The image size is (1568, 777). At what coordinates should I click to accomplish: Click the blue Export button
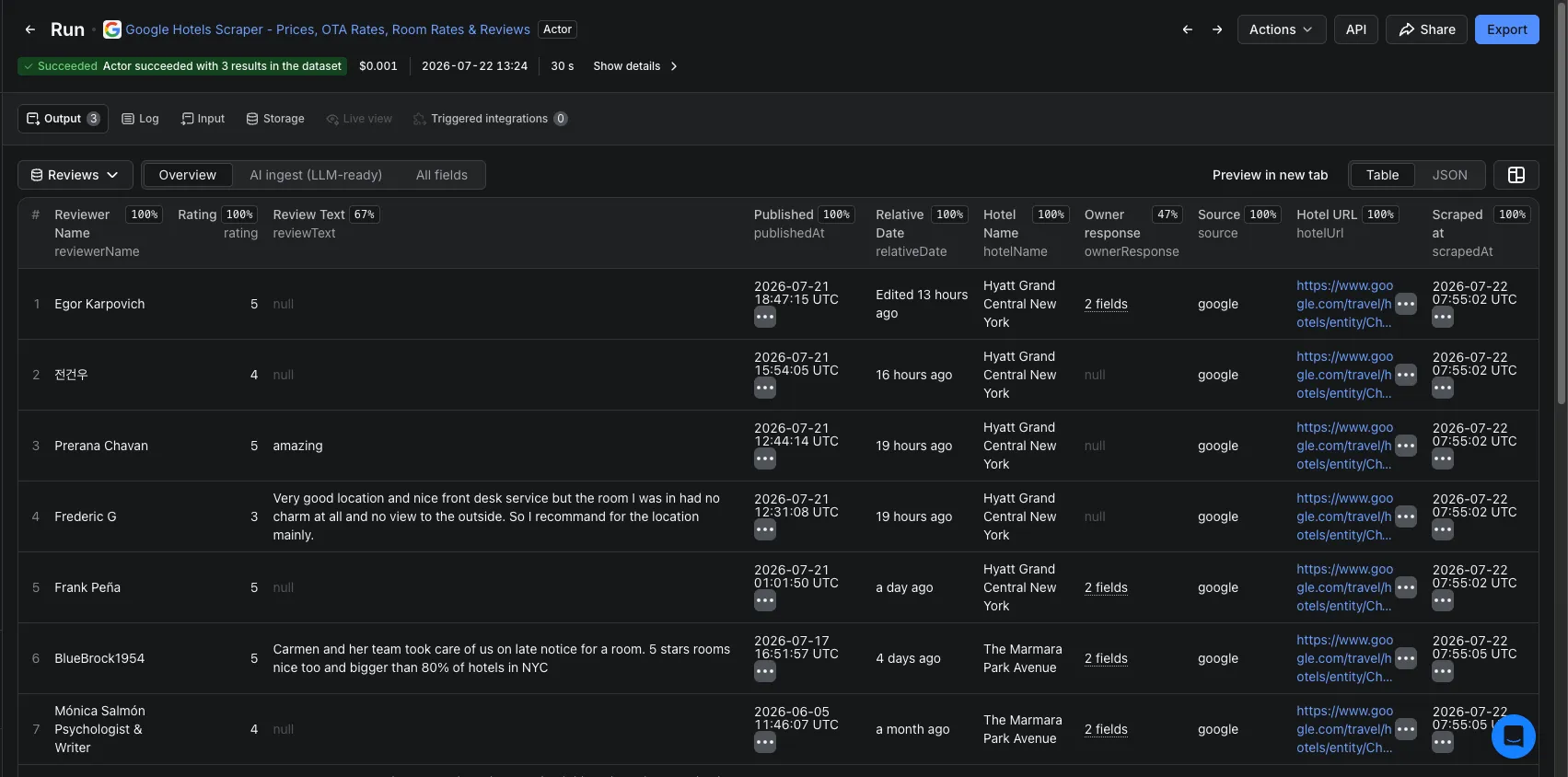click(x=1506, y=29)
